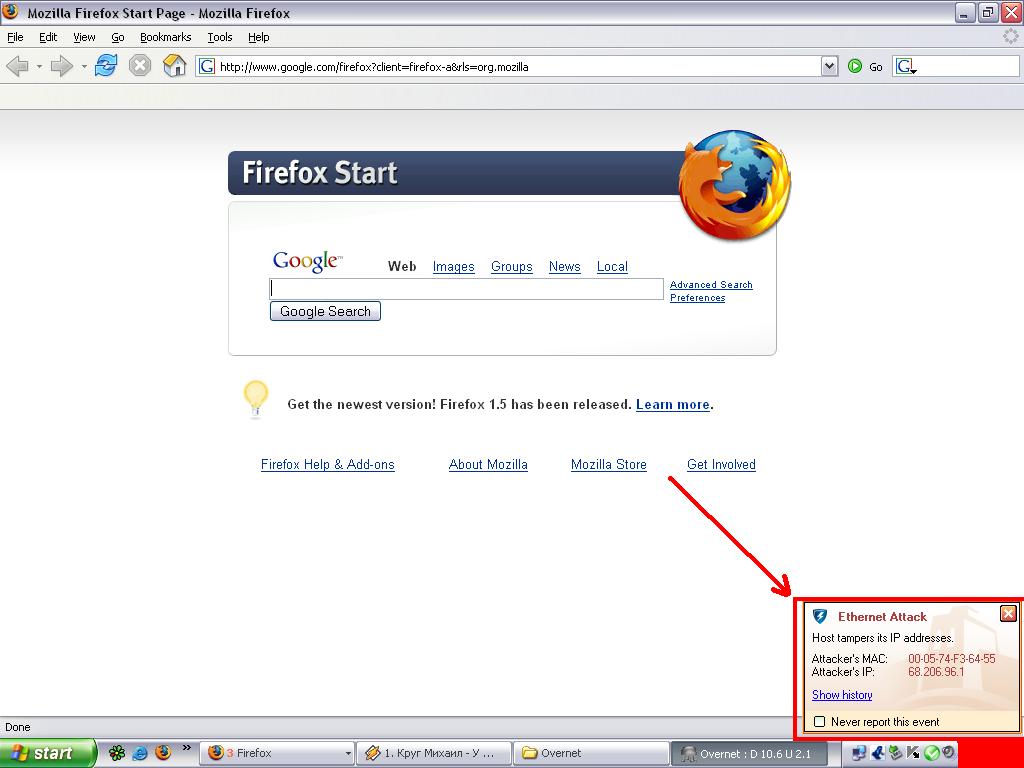Screen dimensions: 1024x768
Task: Click the Google site icon in address bar
Action: tap(206, 66)
